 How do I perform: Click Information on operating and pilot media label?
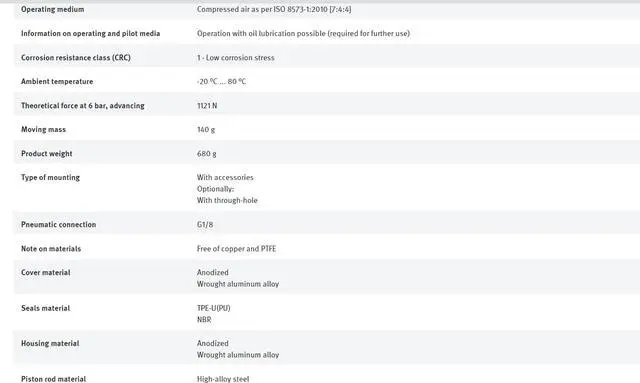[x=90, y=33]
